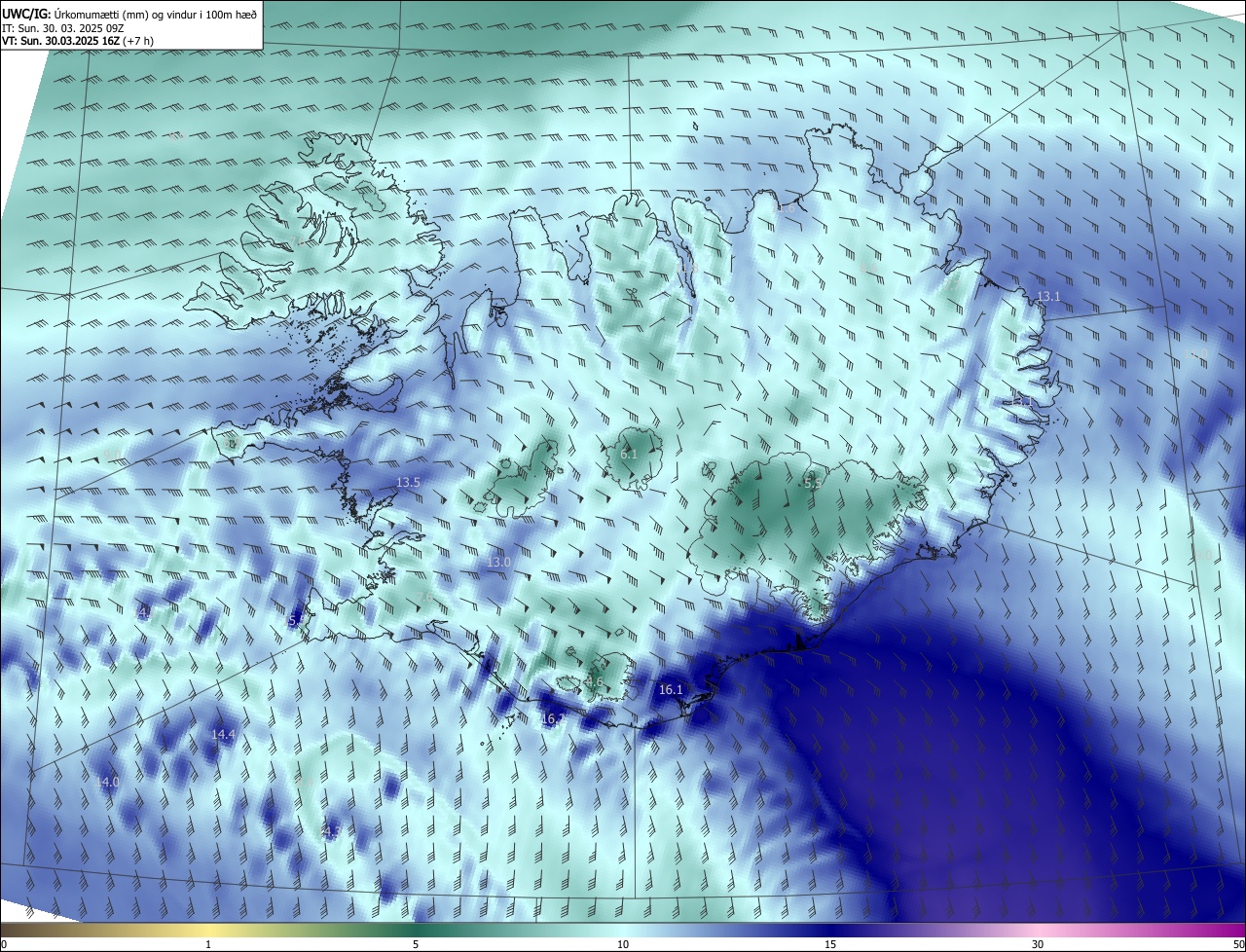Click the title text 'Úrkomumætti (mm) og vindur í 100m hæð'
Viewport: 1246px width, 952px height.
click(156, 14)
